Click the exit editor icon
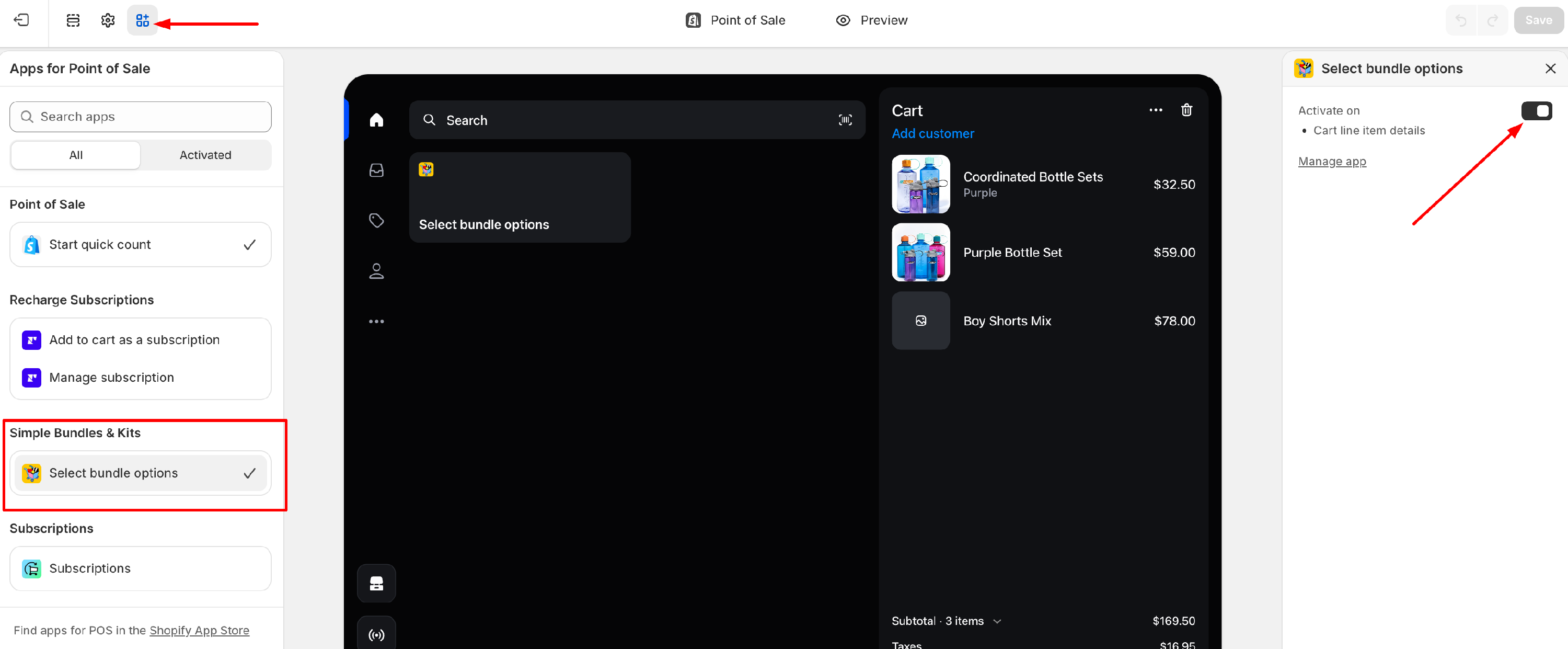Screen dimensions: 1568x649 (x=21, y=20)
